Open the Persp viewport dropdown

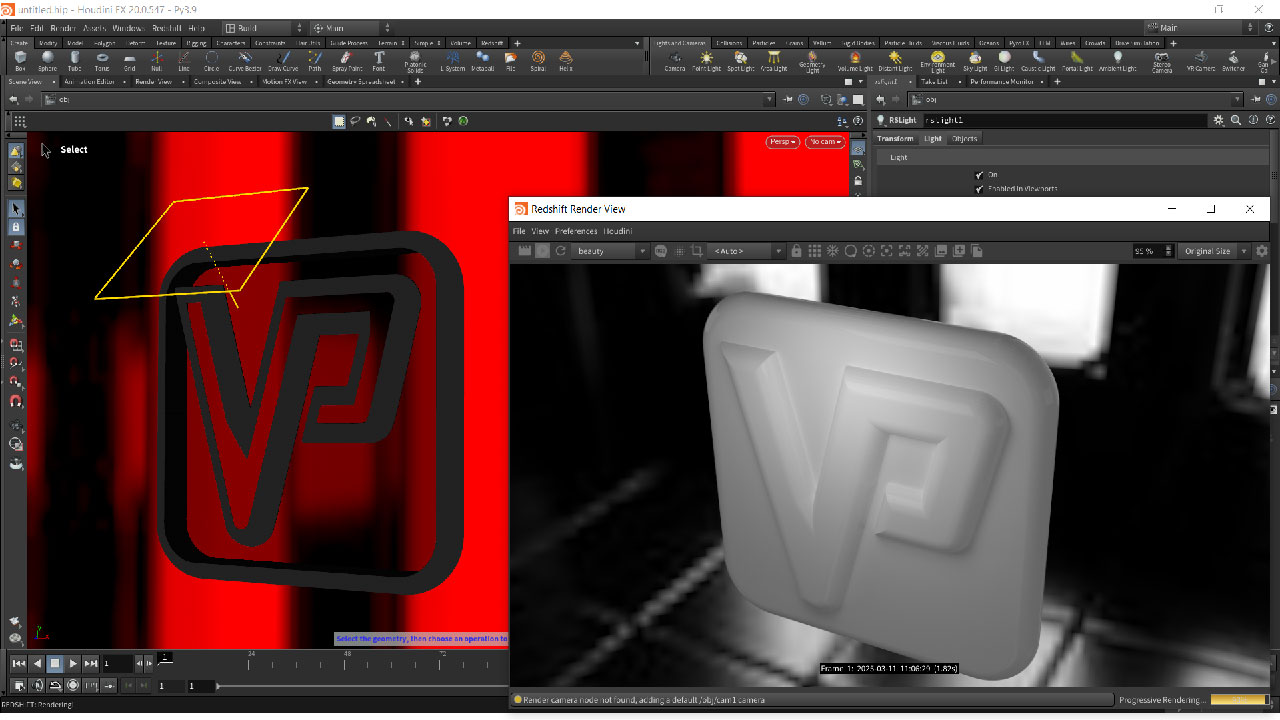(782, 142)
